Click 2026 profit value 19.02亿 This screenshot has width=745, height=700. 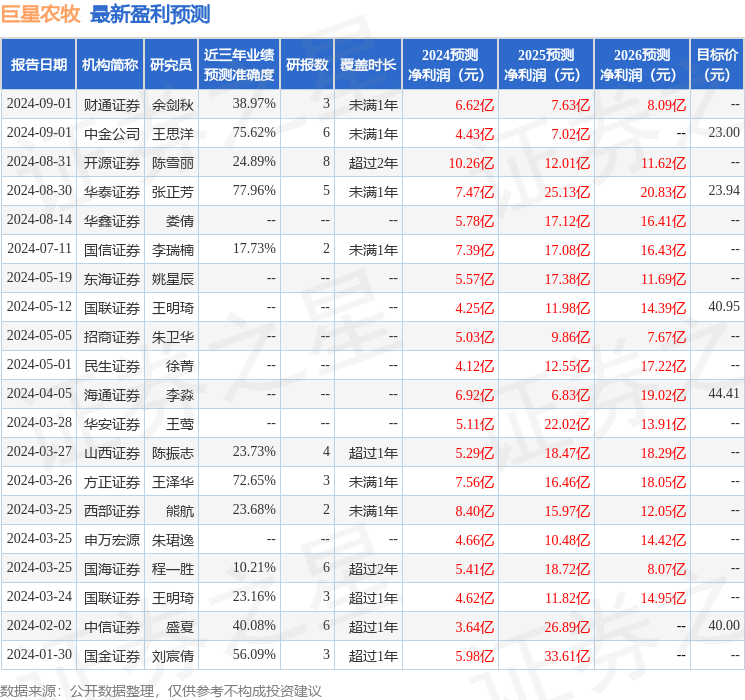pos(663,395)
